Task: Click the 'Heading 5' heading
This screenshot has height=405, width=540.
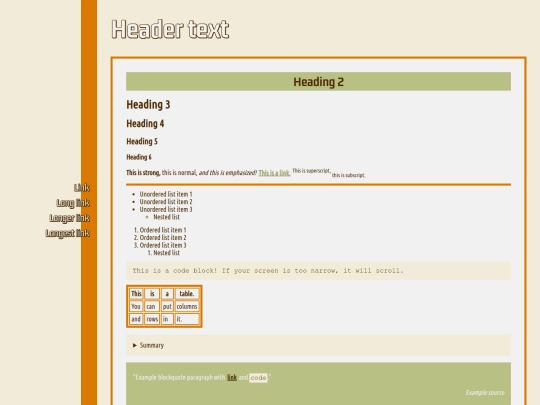Action: (142, 142)
